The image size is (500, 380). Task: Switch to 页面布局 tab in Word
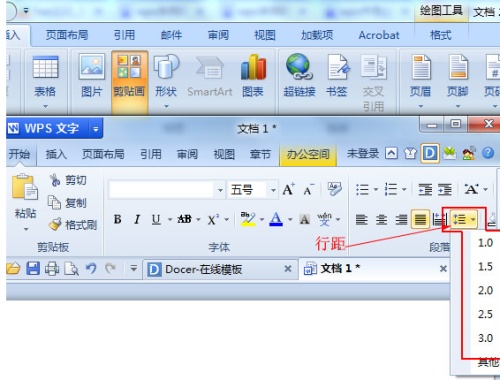pyautogui.click(x=67, y=35)
